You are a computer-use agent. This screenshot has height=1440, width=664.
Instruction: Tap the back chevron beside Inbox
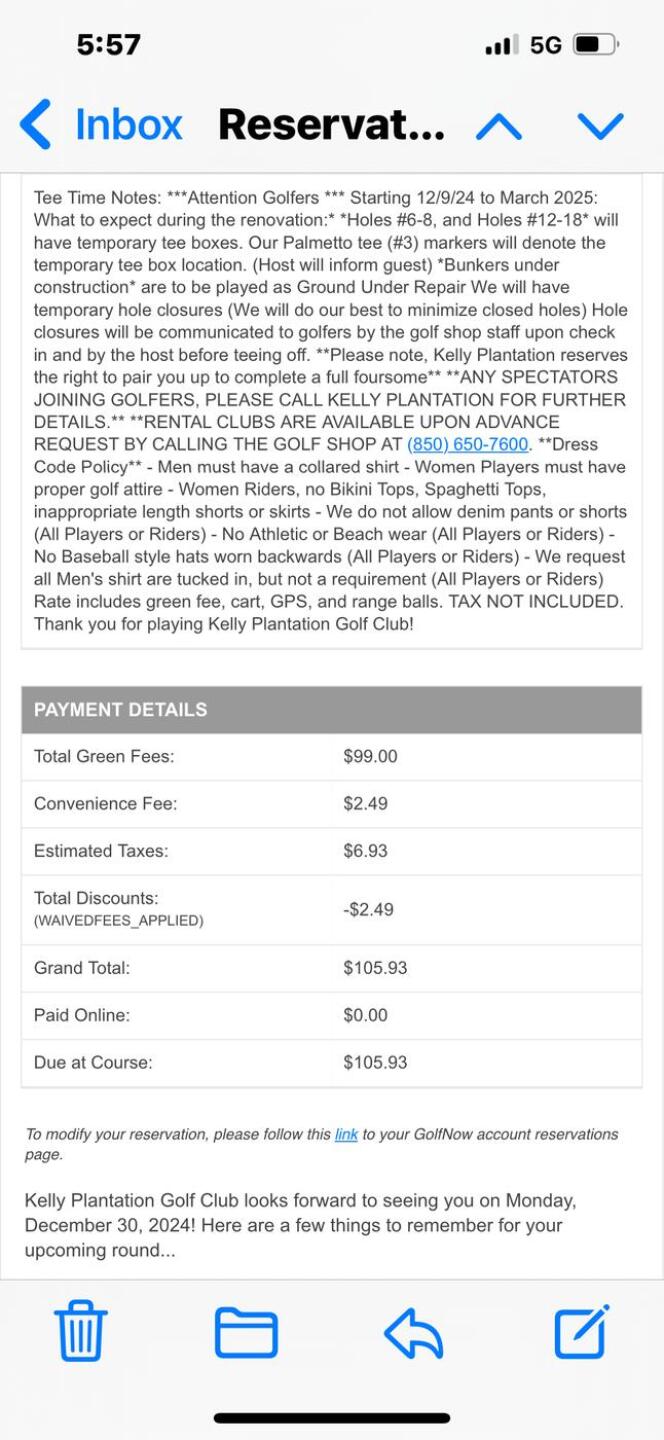(36, 126)
